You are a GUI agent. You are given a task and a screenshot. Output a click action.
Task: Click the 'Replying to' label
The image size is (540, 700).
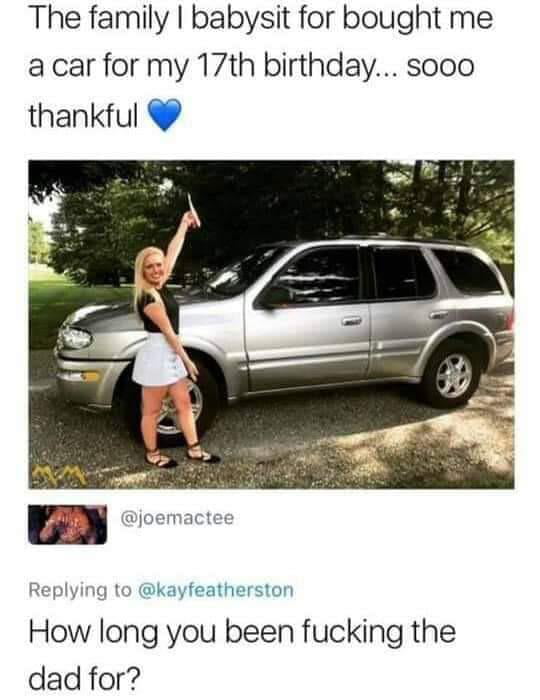80,590
